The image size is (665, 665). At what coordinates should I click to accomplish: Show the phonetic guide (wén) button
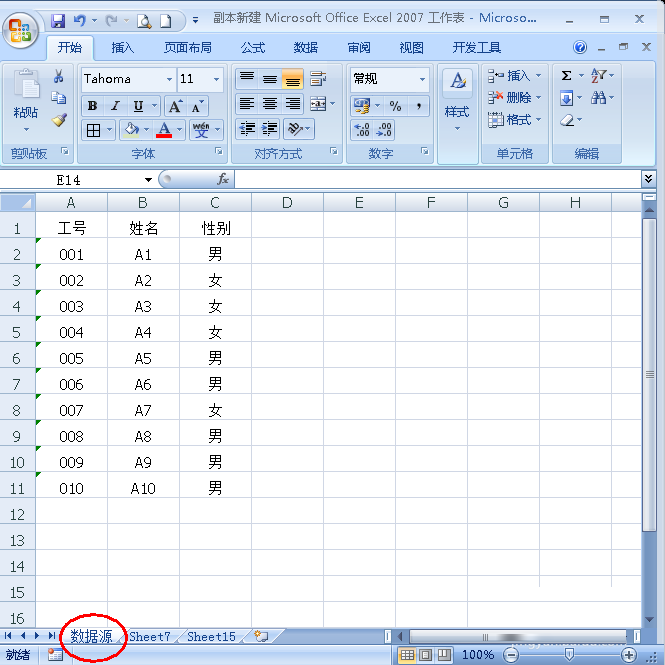(201, 129)
